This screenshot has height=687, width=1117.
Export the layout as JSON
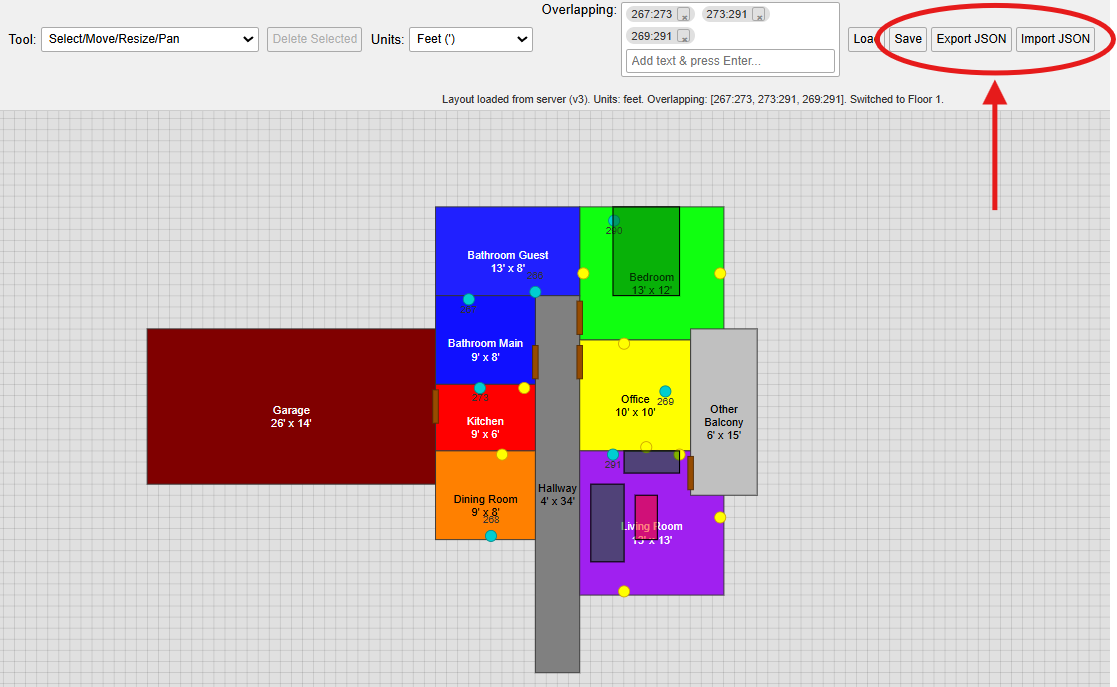pyautogui.click(x=971, y=39)
